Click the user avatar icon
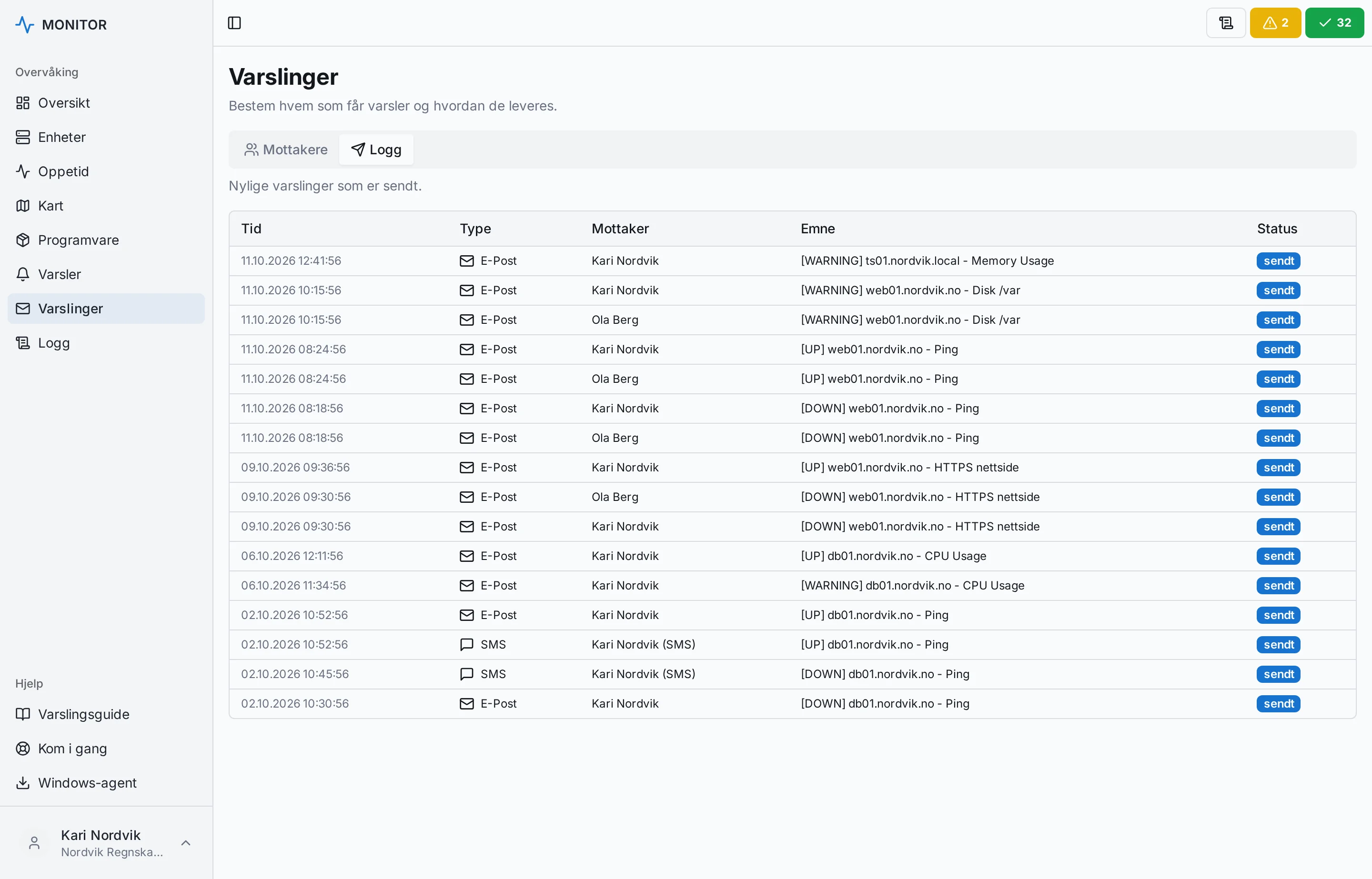 click(34, 842)
